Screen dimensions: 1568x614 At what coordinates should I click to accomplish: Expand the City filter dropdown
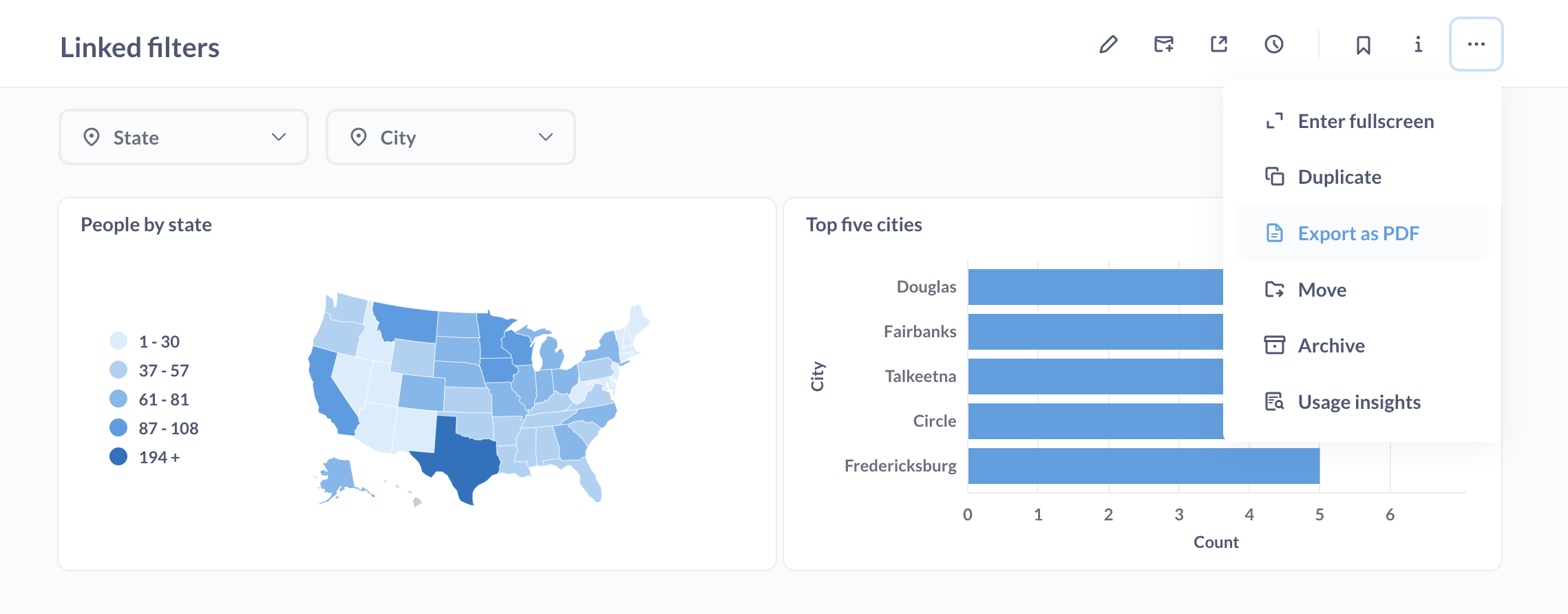click(451, 138)
